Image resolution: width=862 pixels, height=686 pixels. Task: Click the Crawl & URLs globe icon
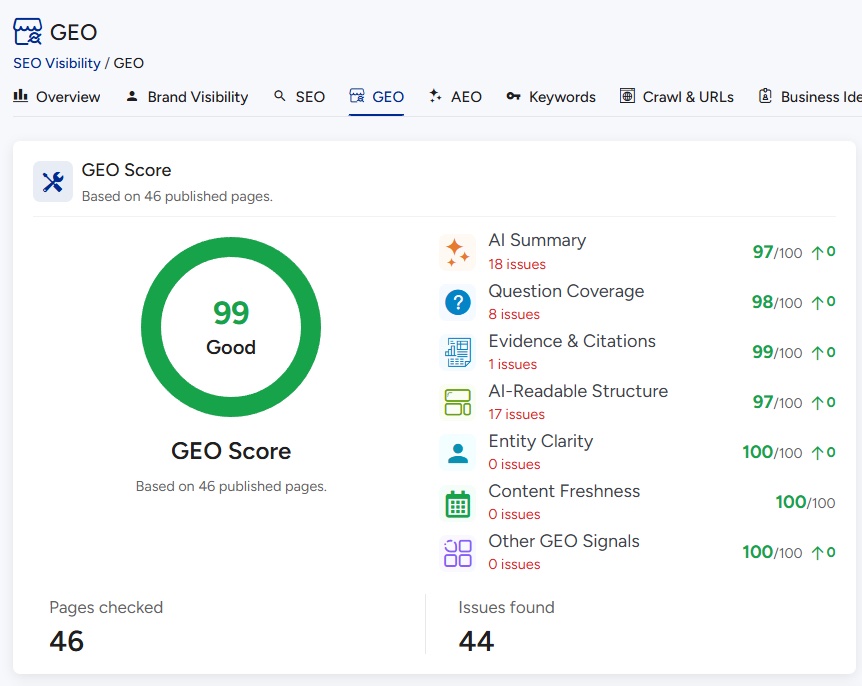point(627,96)
